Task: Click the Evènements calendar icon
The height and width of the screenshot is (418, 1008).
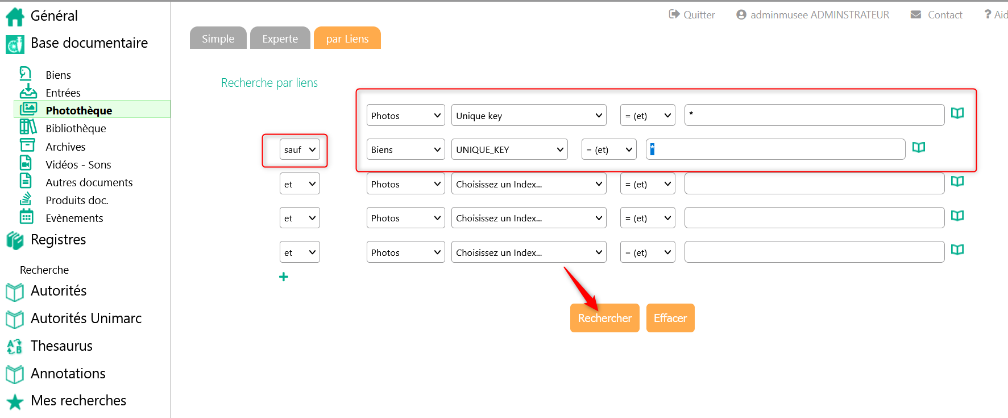Action: [x=28, y=217]
